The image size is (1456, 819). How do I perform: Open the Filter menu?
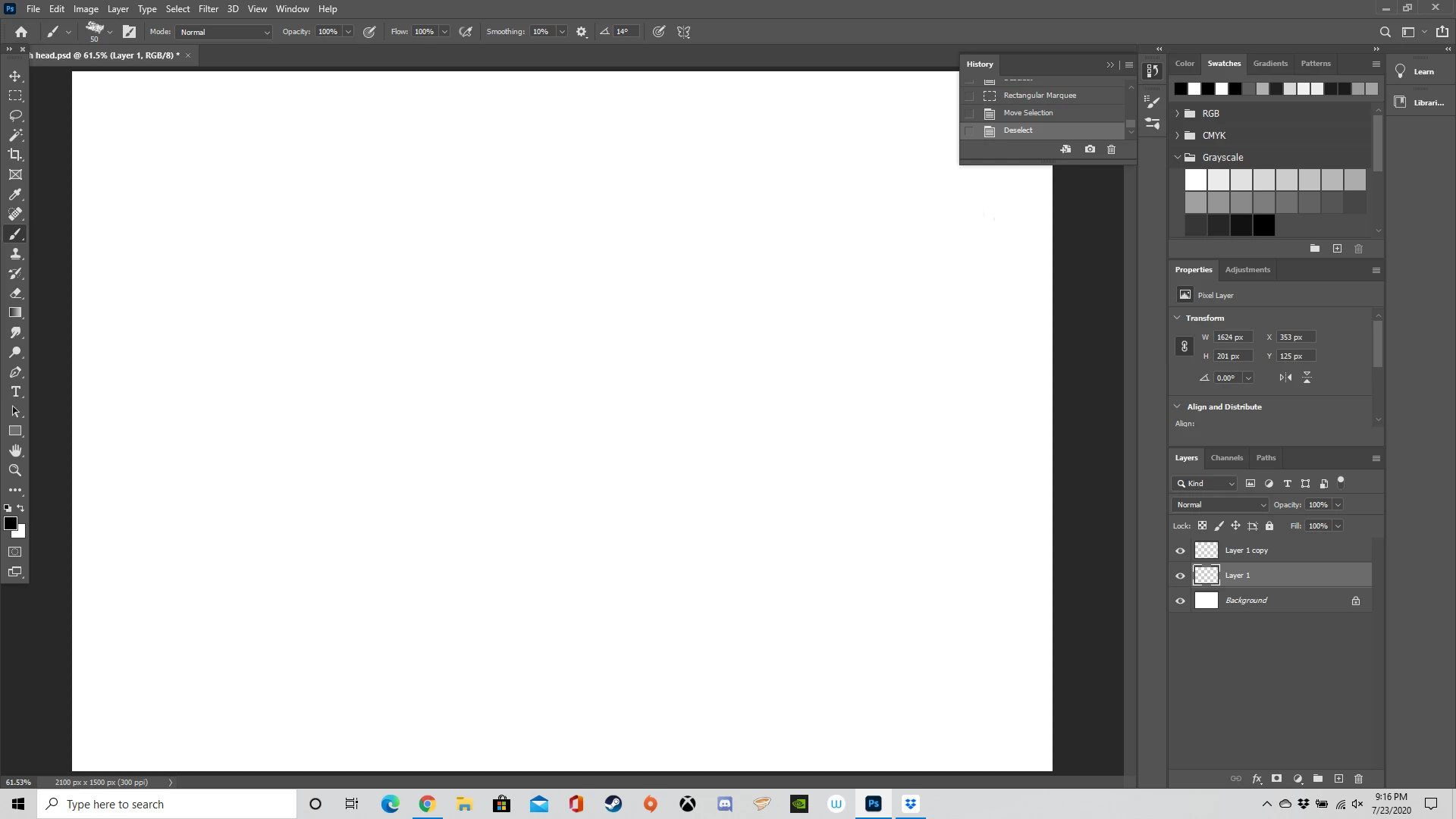[208, 9]
